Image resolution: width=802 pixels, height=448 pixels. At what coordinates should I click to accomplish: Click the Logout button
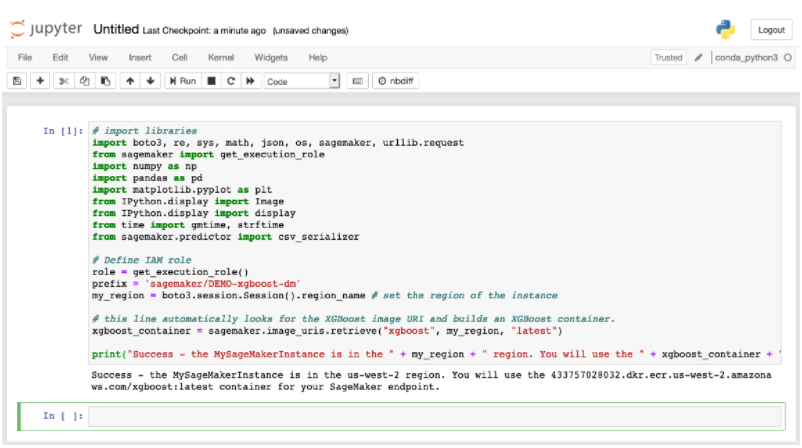[x=771, y=30]
